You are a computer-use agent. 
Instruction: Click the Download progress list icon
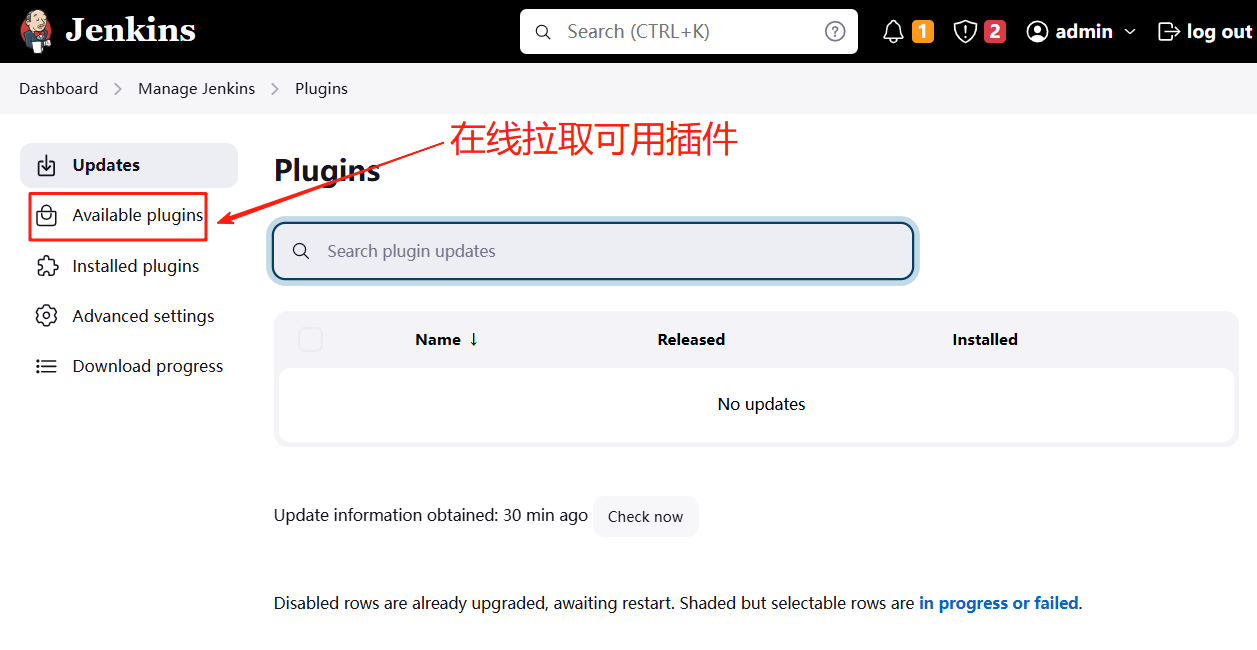[x=46, y=366]
